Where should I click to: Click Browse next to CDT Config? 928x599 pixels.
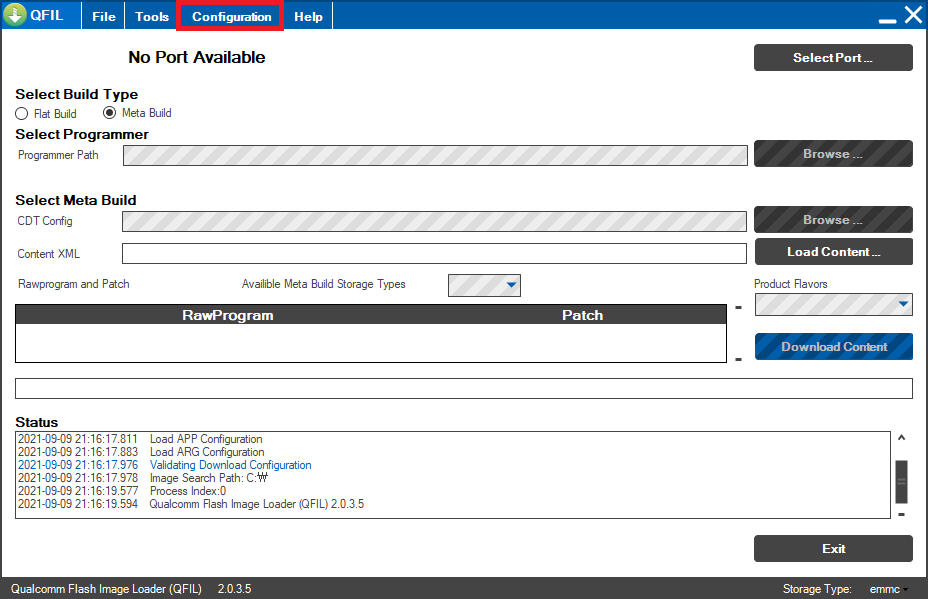point(833,220)
